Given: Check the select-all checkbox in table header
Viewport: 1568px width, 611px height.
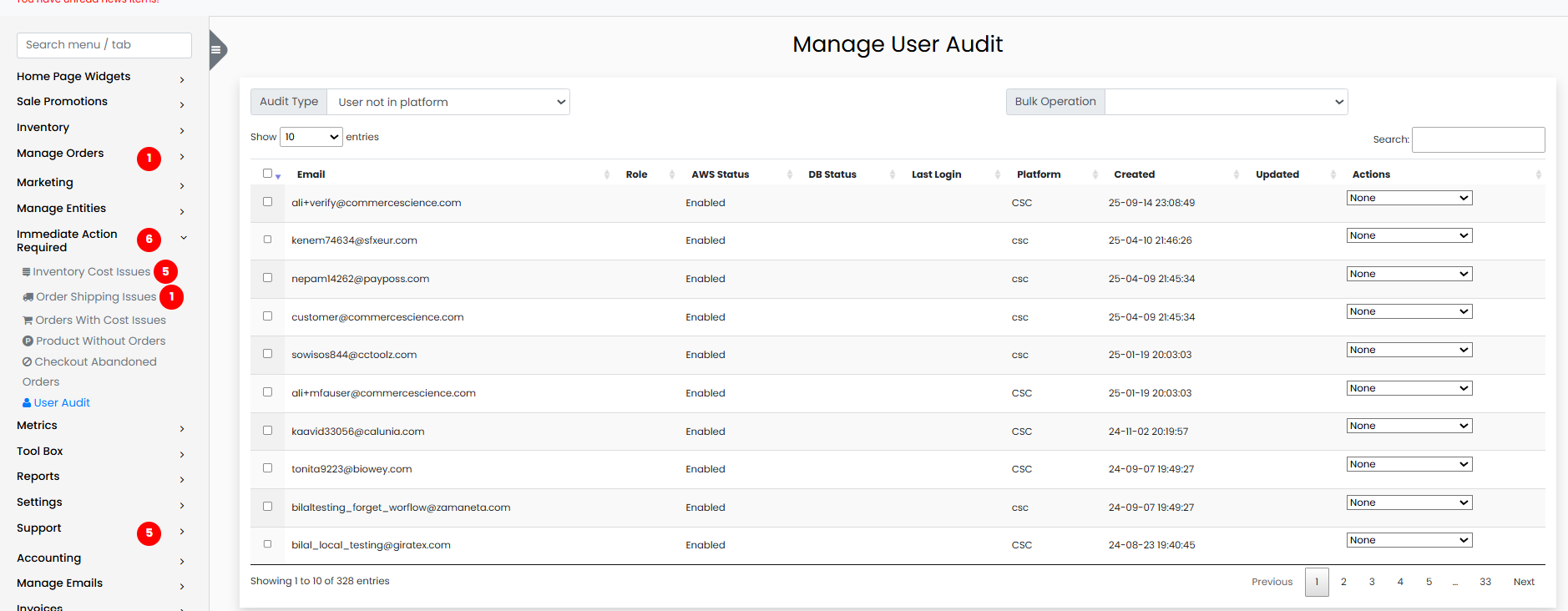Looking at the screenshot, I should coord(267,174).
